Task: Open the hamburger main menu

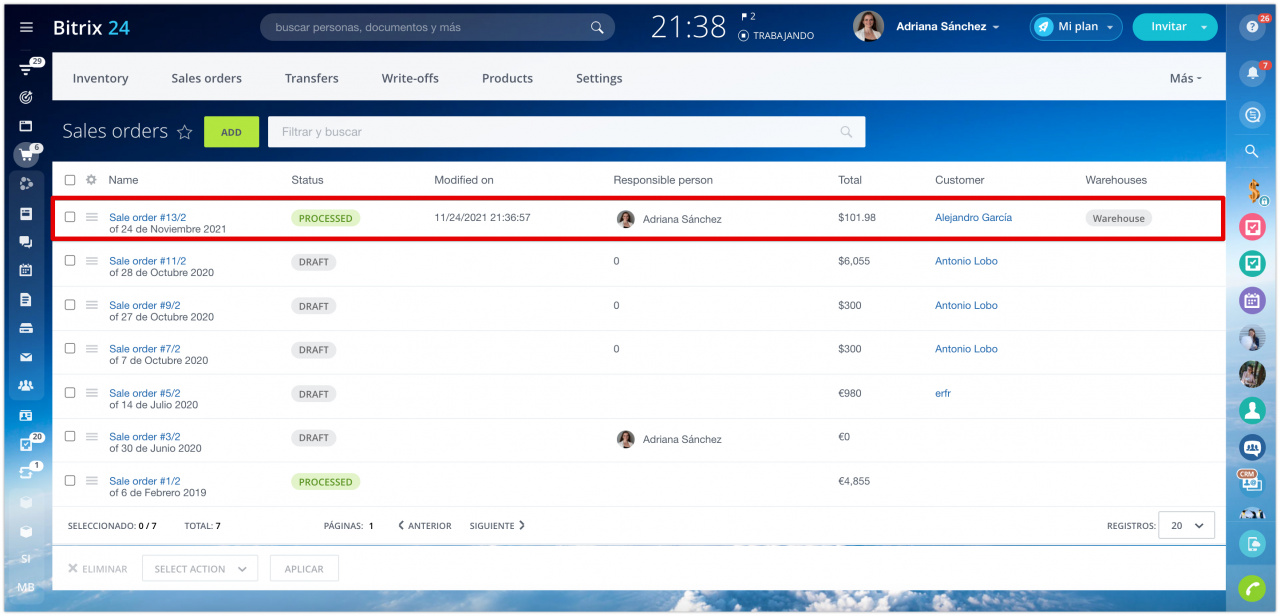Action: point(26,27)
